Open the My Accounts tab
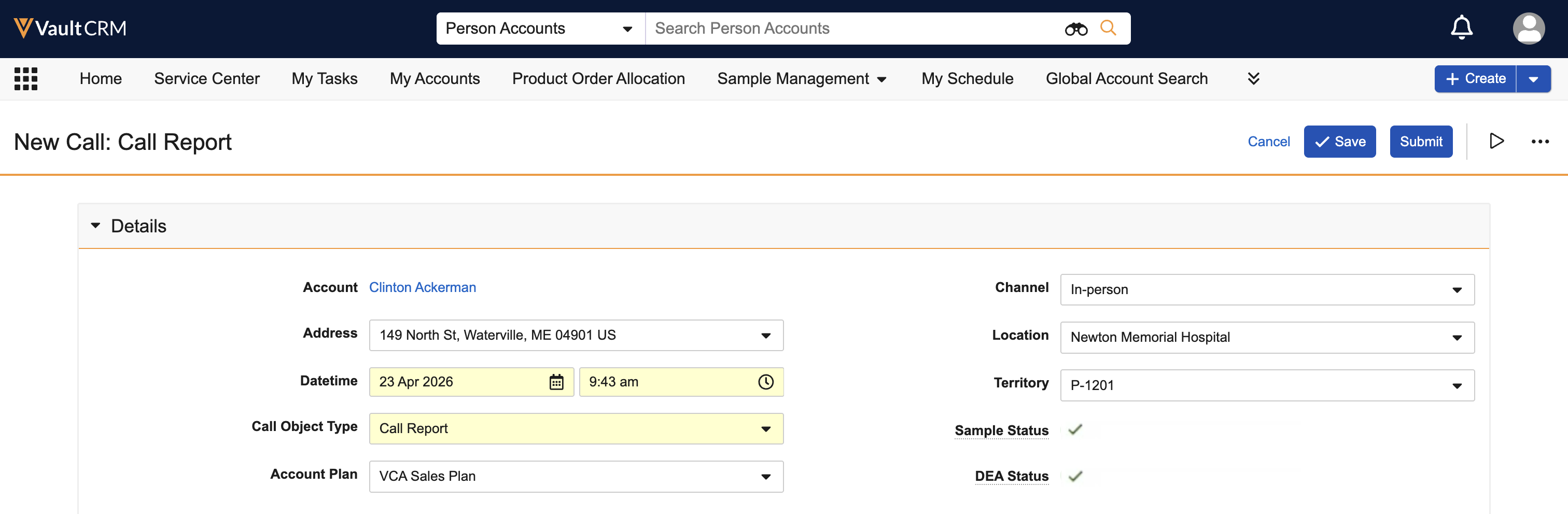The height and width of the screenshot is (514, 1568). pos(435,78)
